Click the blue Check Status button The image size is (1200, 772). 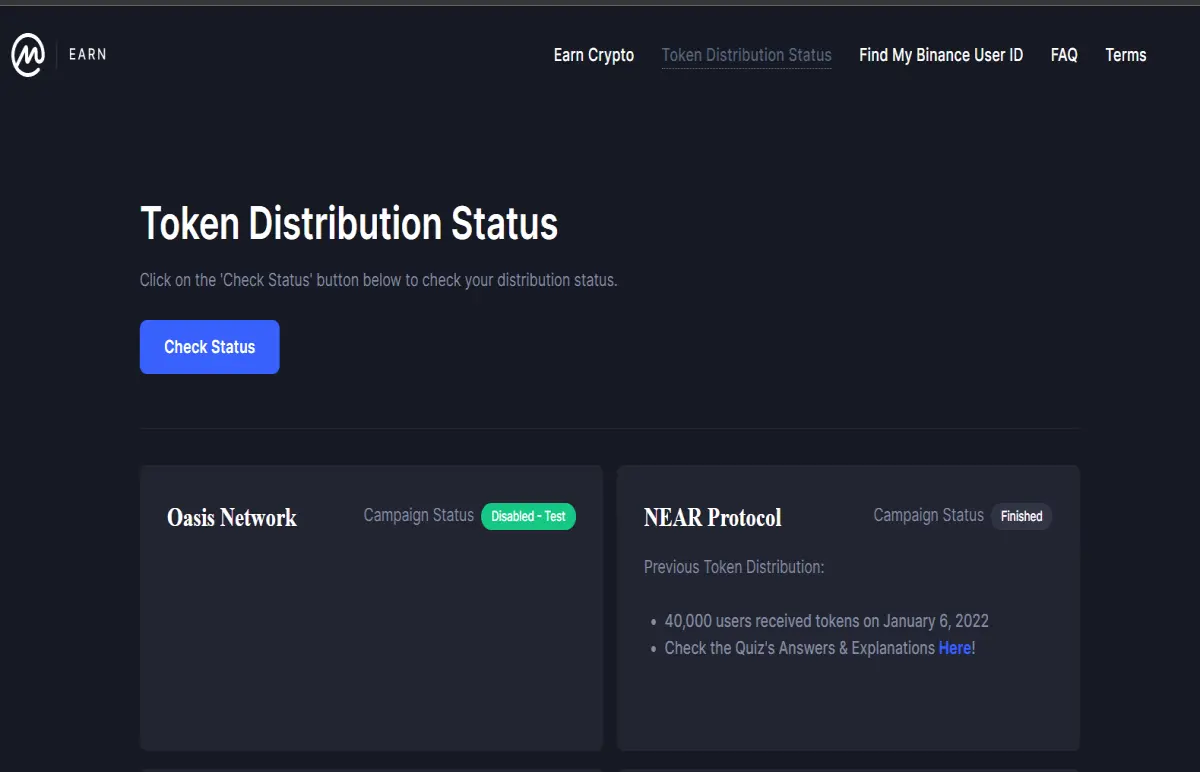coord(210,347)
